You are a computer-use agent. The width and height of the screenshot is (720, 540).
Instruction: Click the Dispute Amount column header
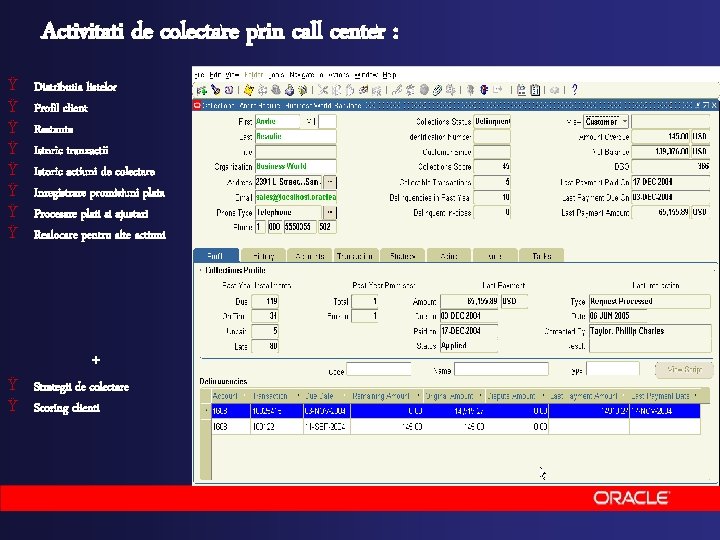(517, 396)
